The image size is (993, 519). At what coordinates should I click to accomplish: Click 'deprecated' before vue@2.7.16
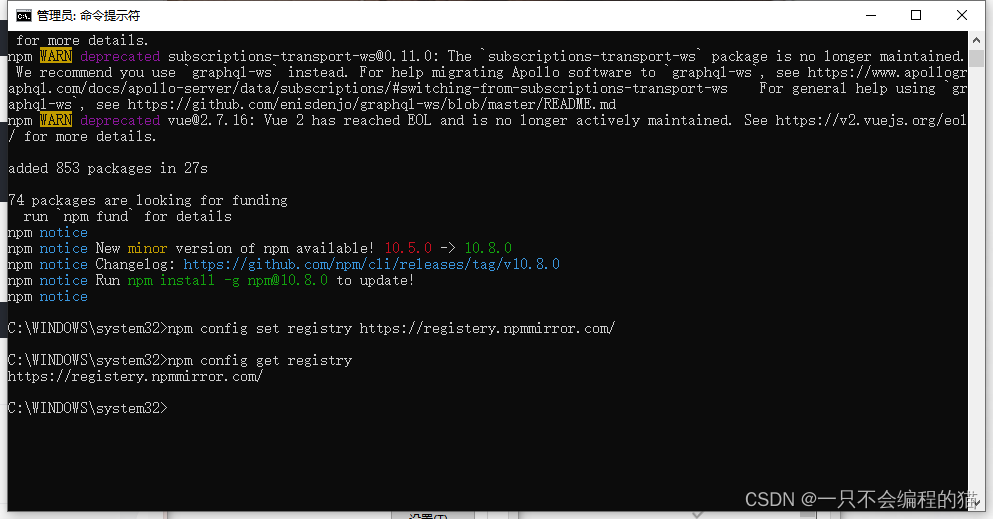coord(120,120)
